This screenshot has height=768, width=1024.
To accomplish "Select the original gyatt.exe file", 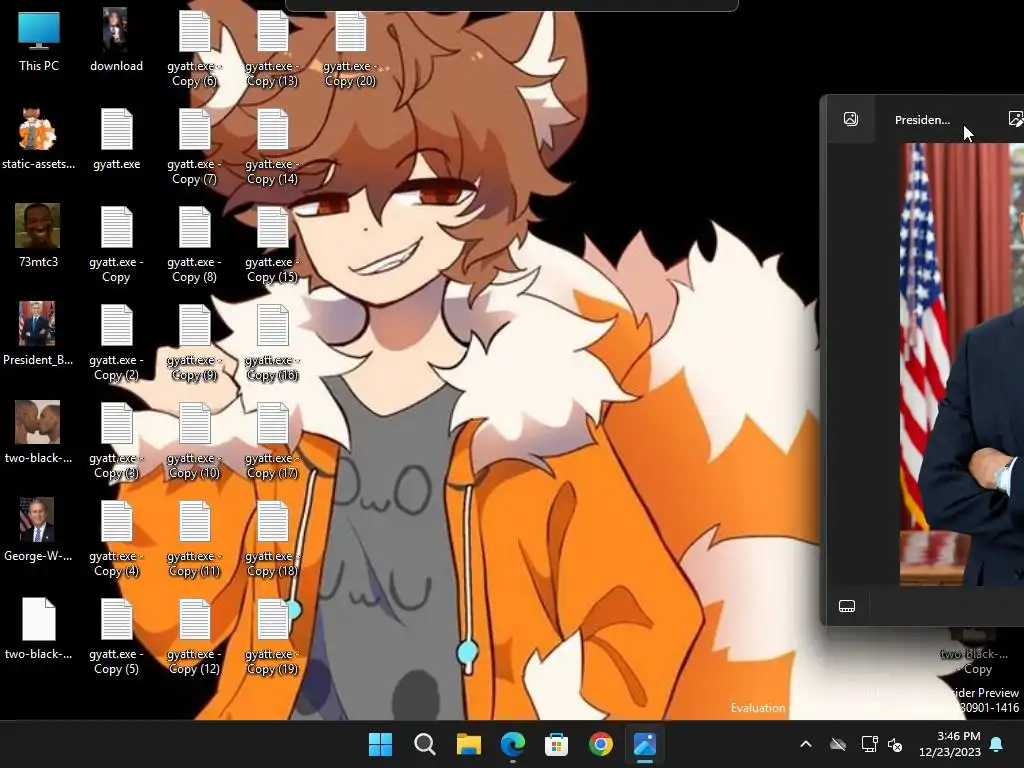I will pyautogui.click(x=116, y=139).
